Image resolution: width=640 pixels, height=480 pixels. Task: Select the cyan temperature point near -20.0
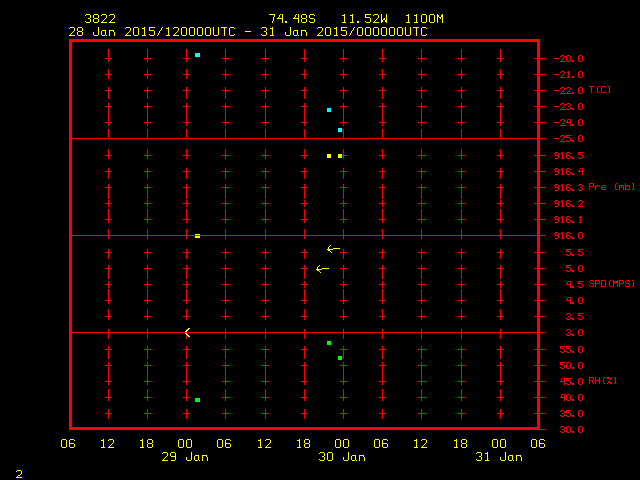pyautogui.click(x=198, y=55)
